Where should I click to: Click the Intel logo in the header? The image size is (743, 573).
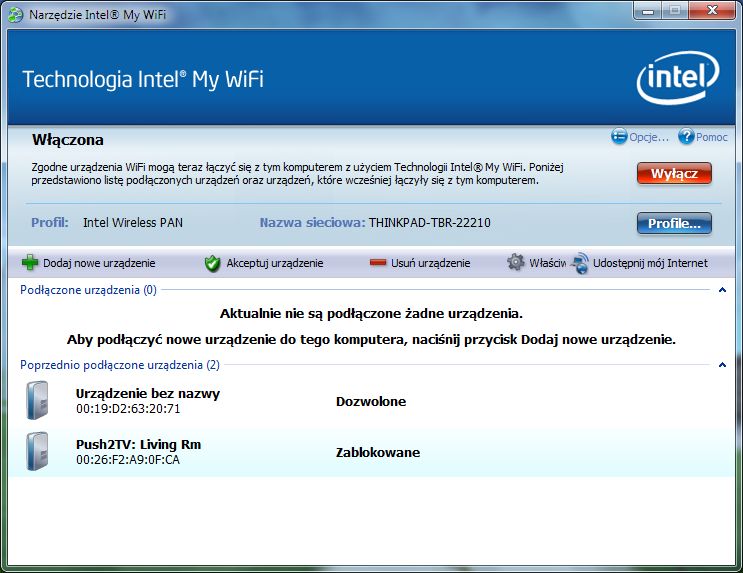(x=678, y=78)
